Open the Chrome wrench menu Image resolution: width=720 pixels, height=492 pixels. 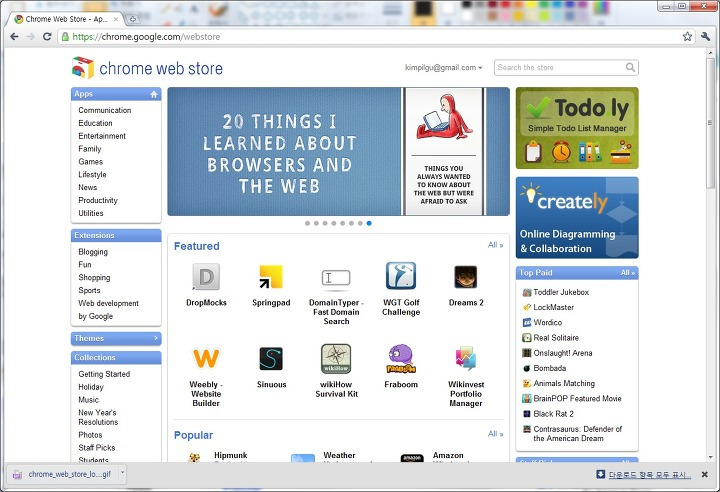[x=705, y=37]
